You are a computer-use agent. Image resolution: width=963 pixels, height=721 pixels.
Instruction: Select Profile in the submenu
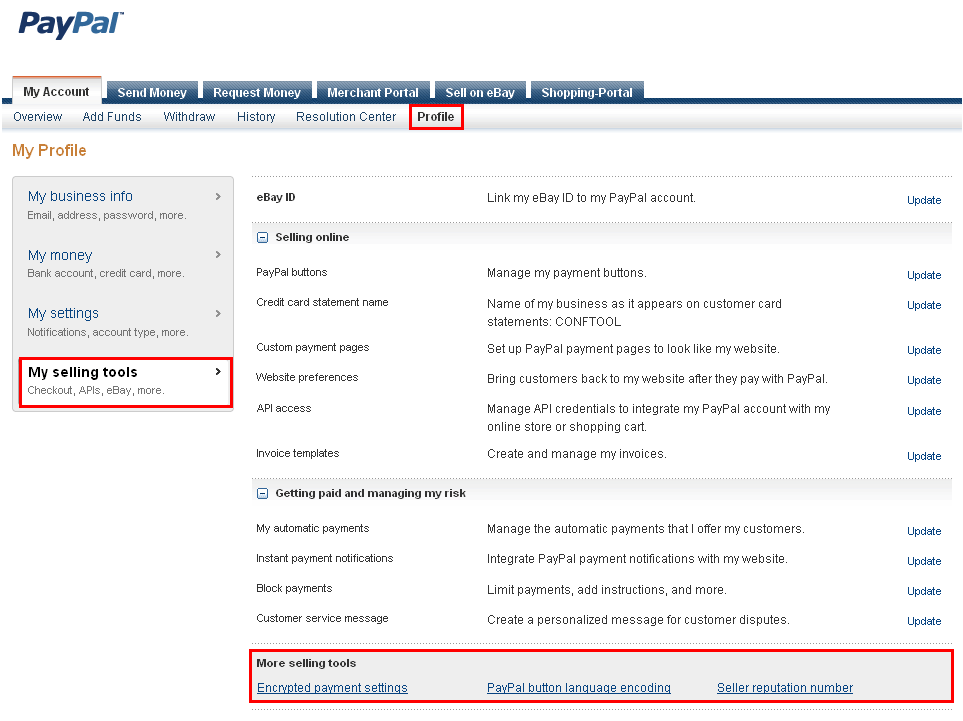click(436, 117)
